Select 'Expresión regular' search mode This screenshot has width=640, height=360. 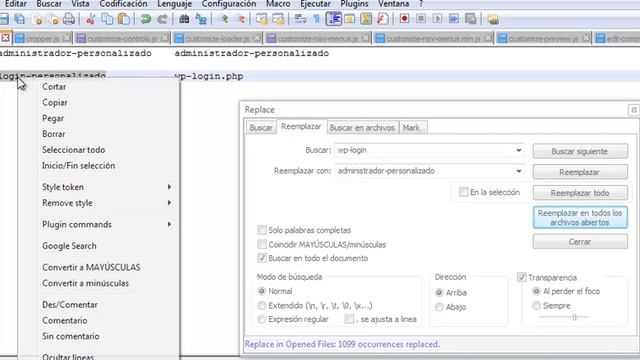coord(262,319)
